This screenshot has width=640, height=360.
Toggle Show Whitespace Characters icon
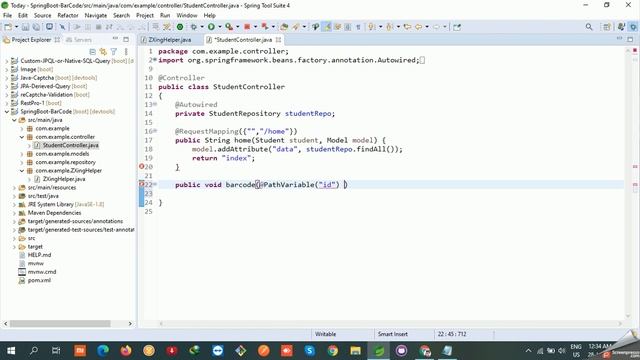point(358,27)
